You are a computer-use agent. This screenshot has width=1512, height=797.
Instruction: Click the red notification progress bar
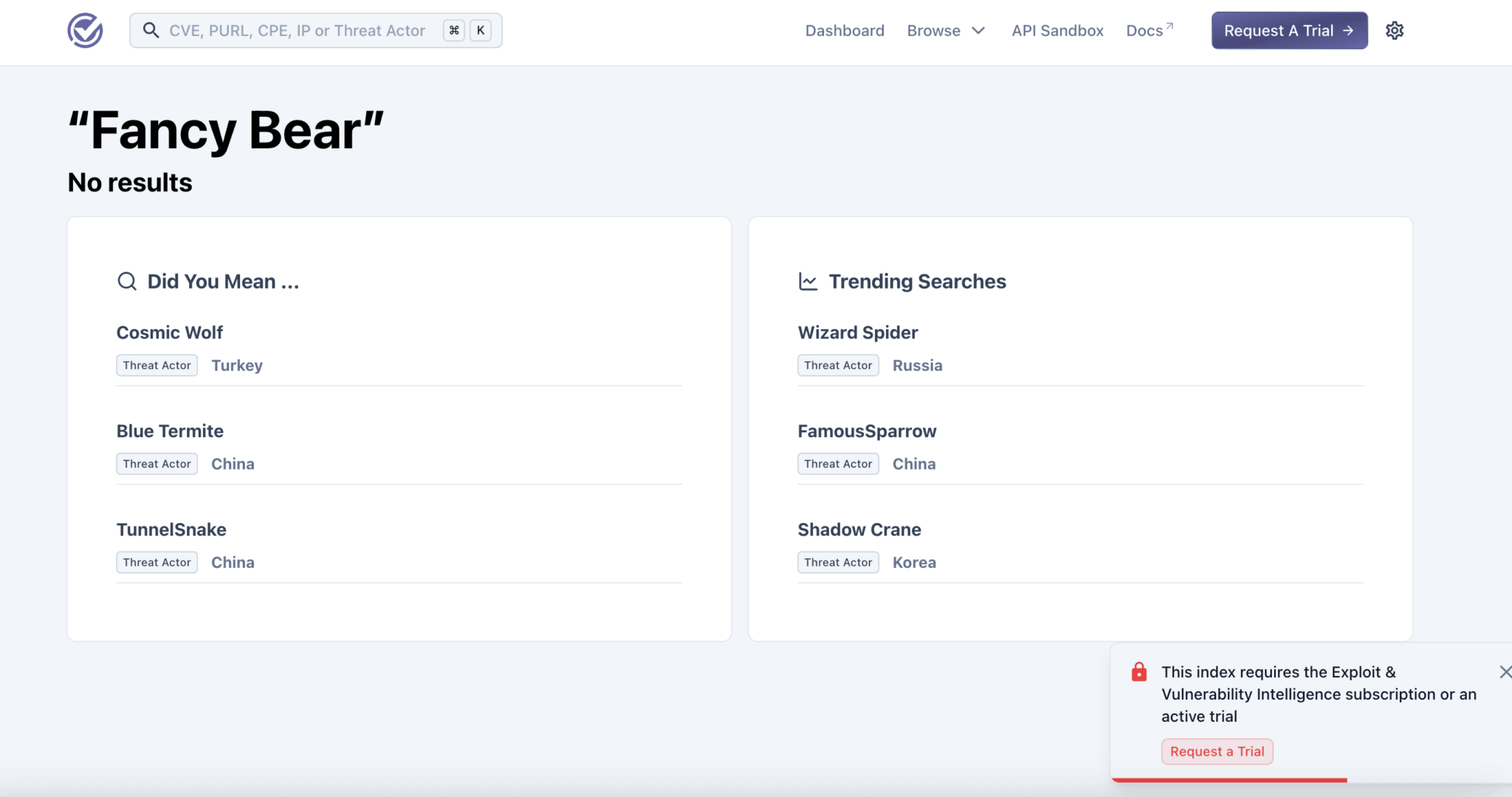point(1229,780)
